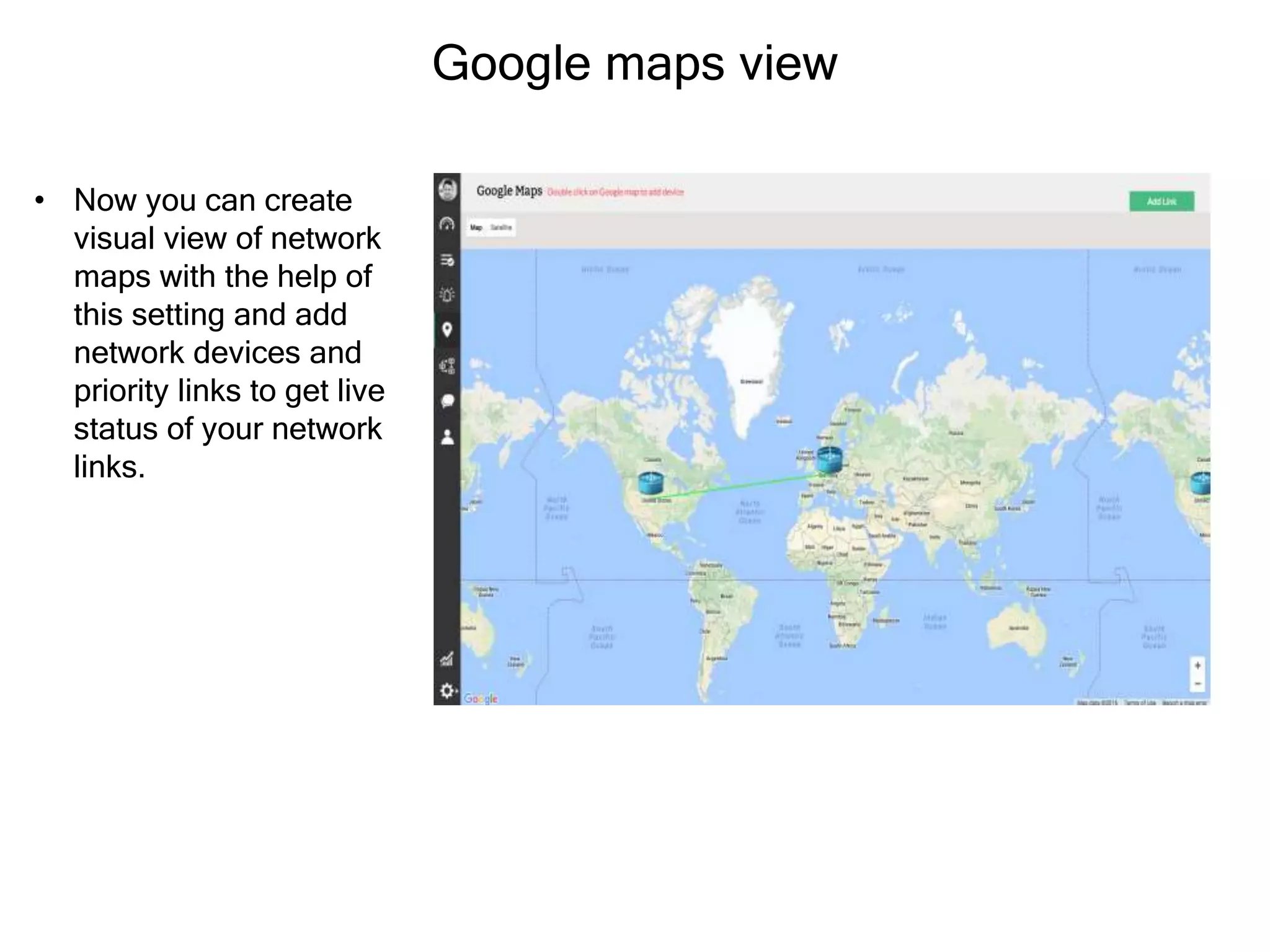Click the green link line between routers

point(741,486)
